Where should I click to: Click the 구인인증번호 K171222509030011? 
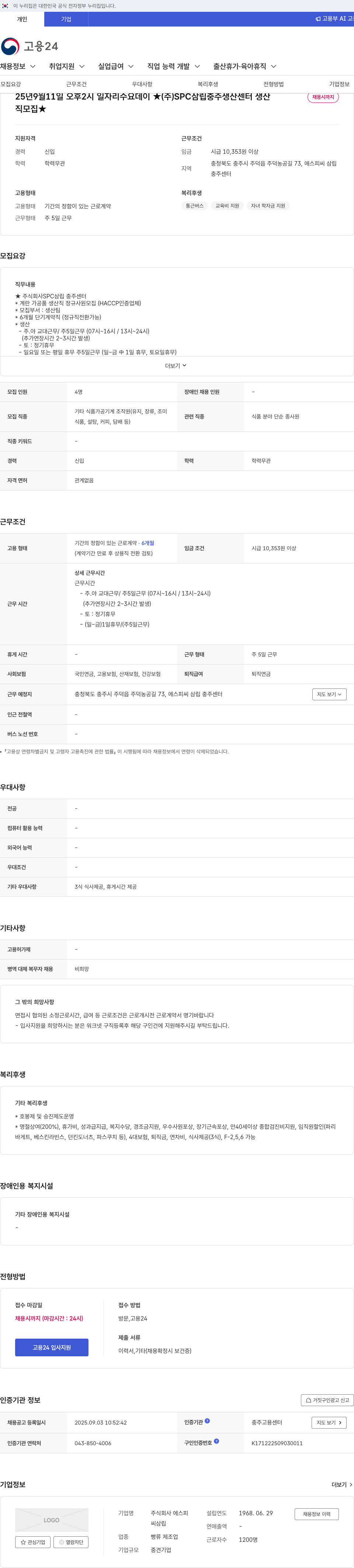pos(277,1443)
